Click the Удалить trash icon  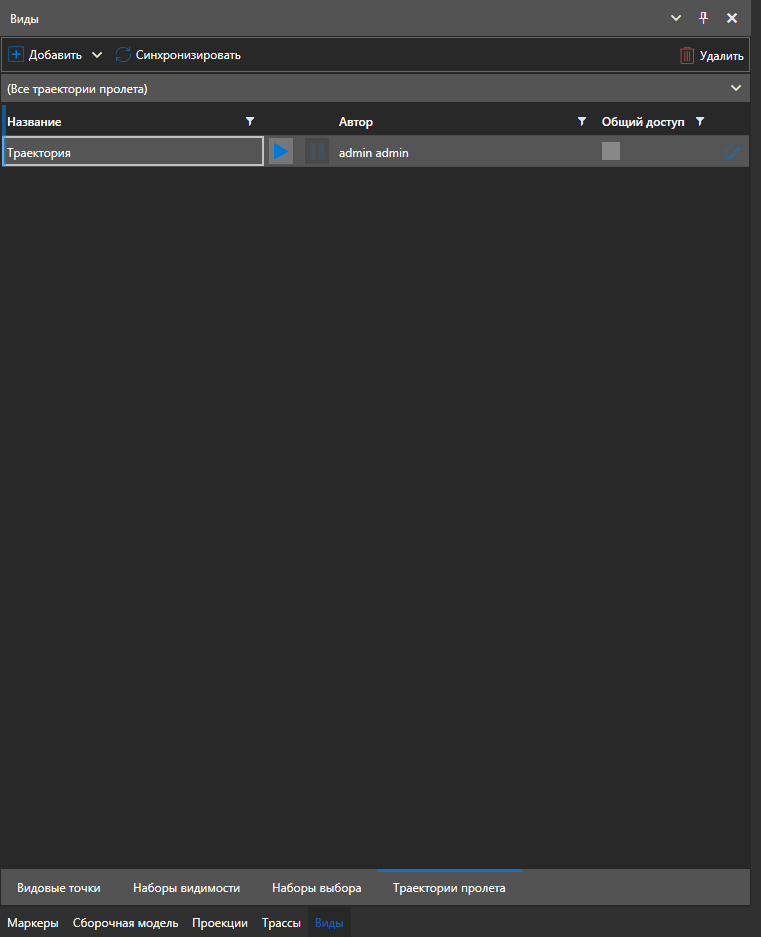(687, 56)
